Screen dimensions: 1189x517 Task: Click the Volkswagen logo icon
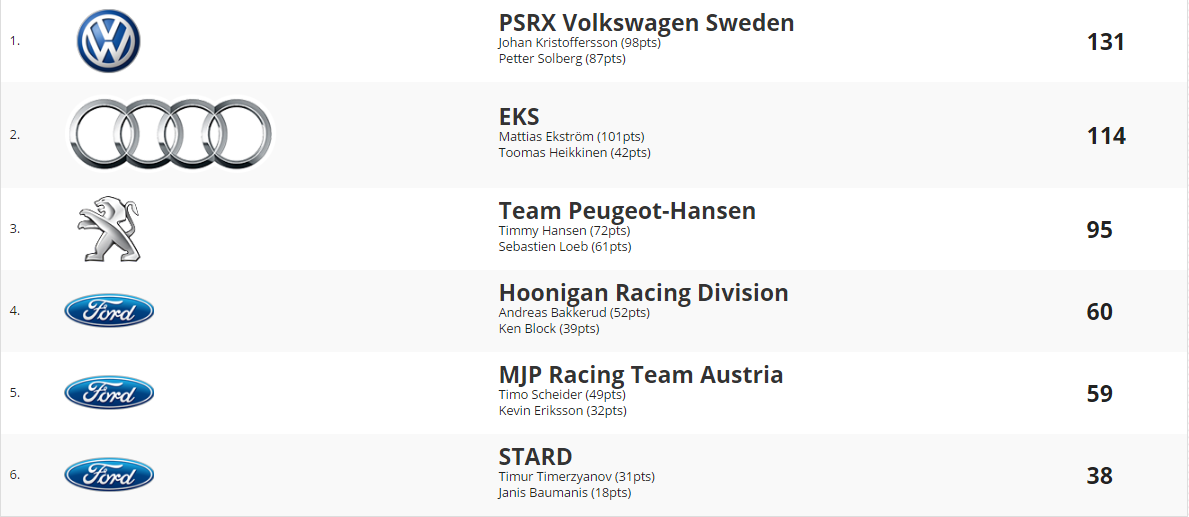[108, 41]
